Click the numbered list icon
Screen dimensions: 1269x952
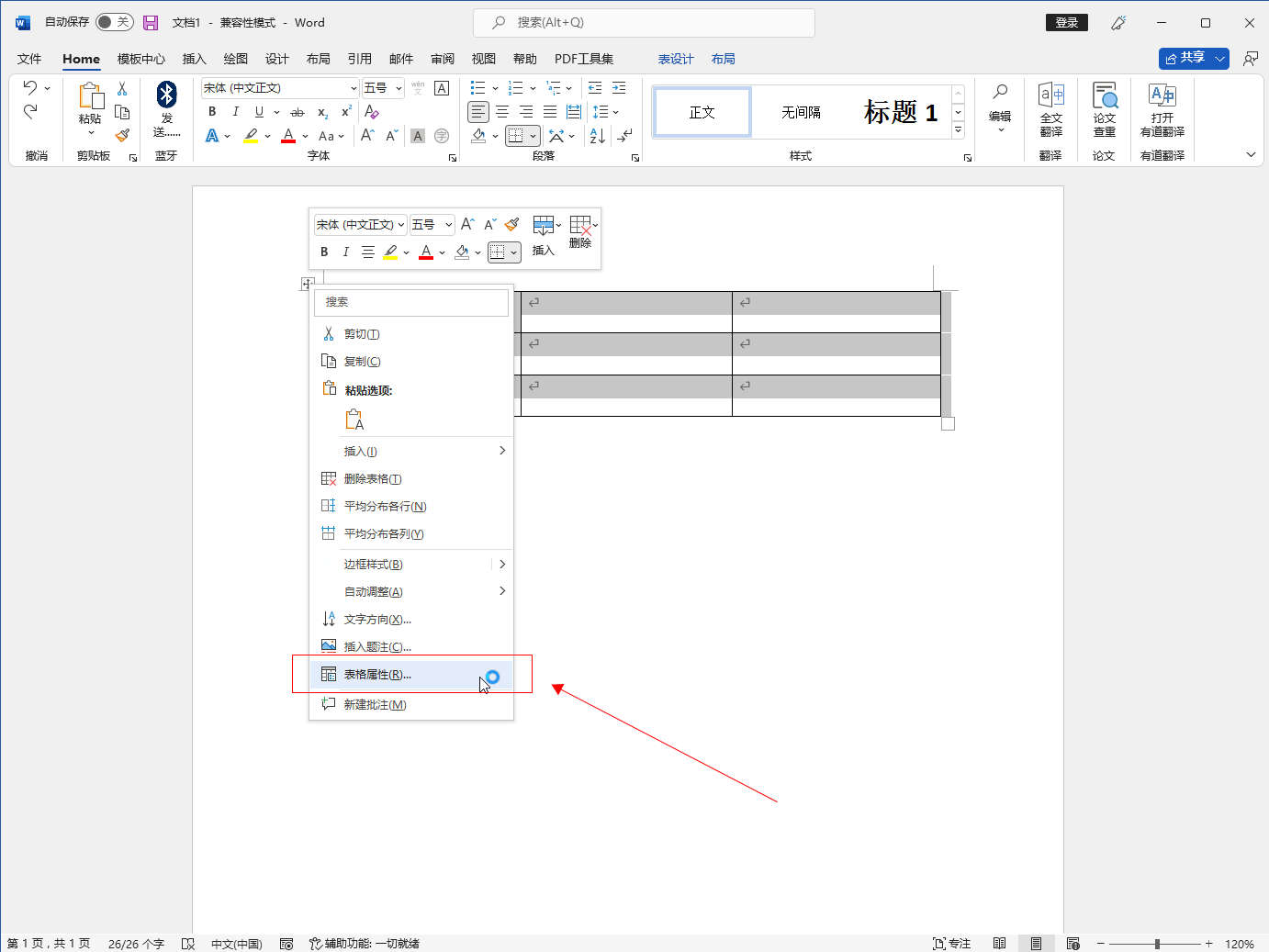515,87
